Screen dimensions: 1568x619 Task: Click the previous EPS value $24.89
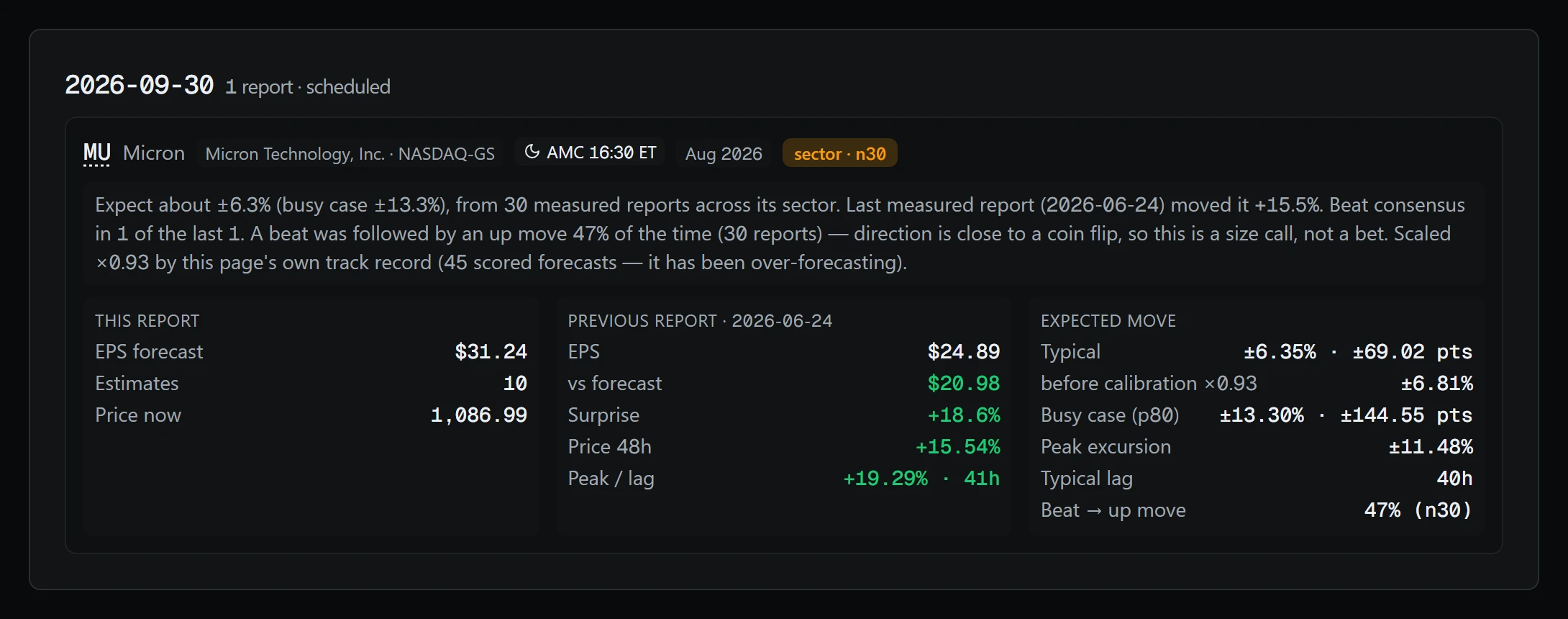964,352
